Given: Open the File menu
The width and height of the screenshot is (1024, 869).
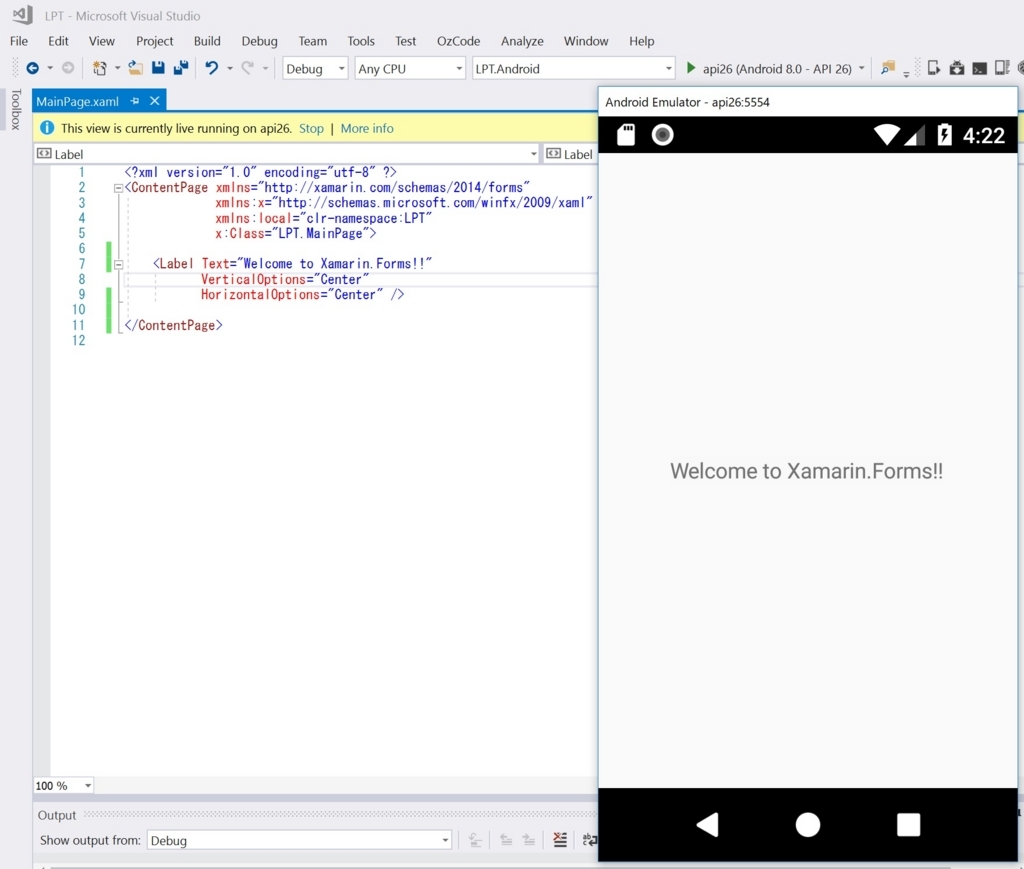Looking at the screenshot, I should tap(19, 41).
